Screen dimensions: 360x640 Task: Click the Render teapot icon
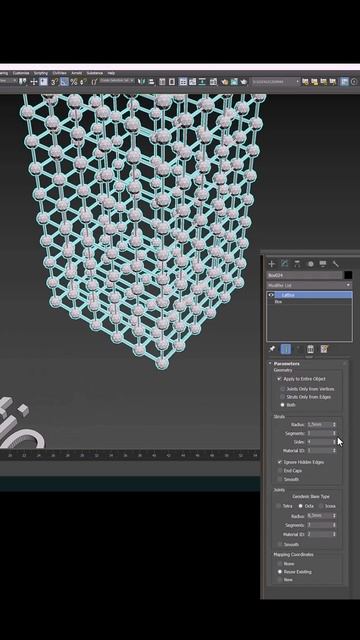(244, 82)
